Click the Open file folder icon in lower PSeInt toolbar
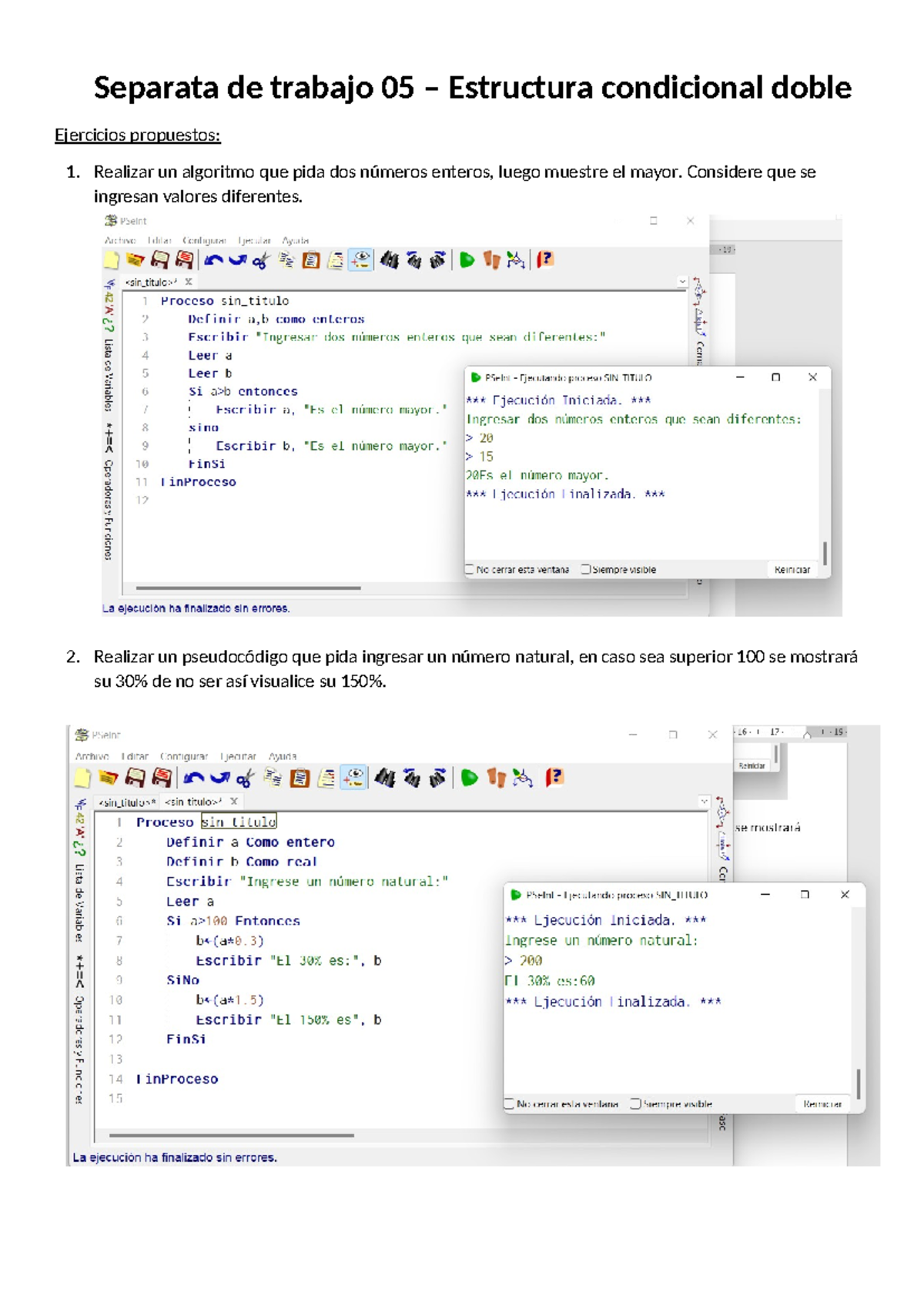 point(109,778)
